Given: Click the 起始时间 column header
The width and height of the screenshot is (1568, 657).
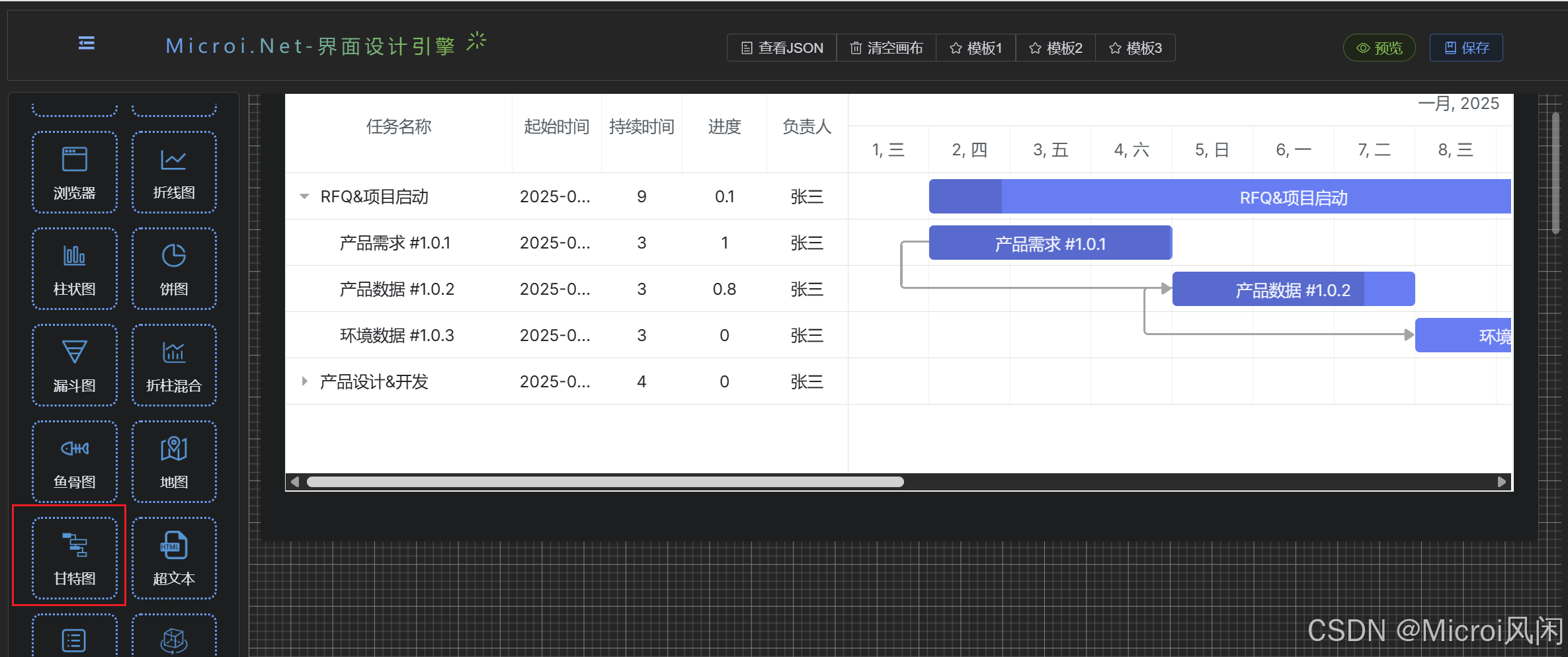Looking at the screenshot, I should point(557,126).
